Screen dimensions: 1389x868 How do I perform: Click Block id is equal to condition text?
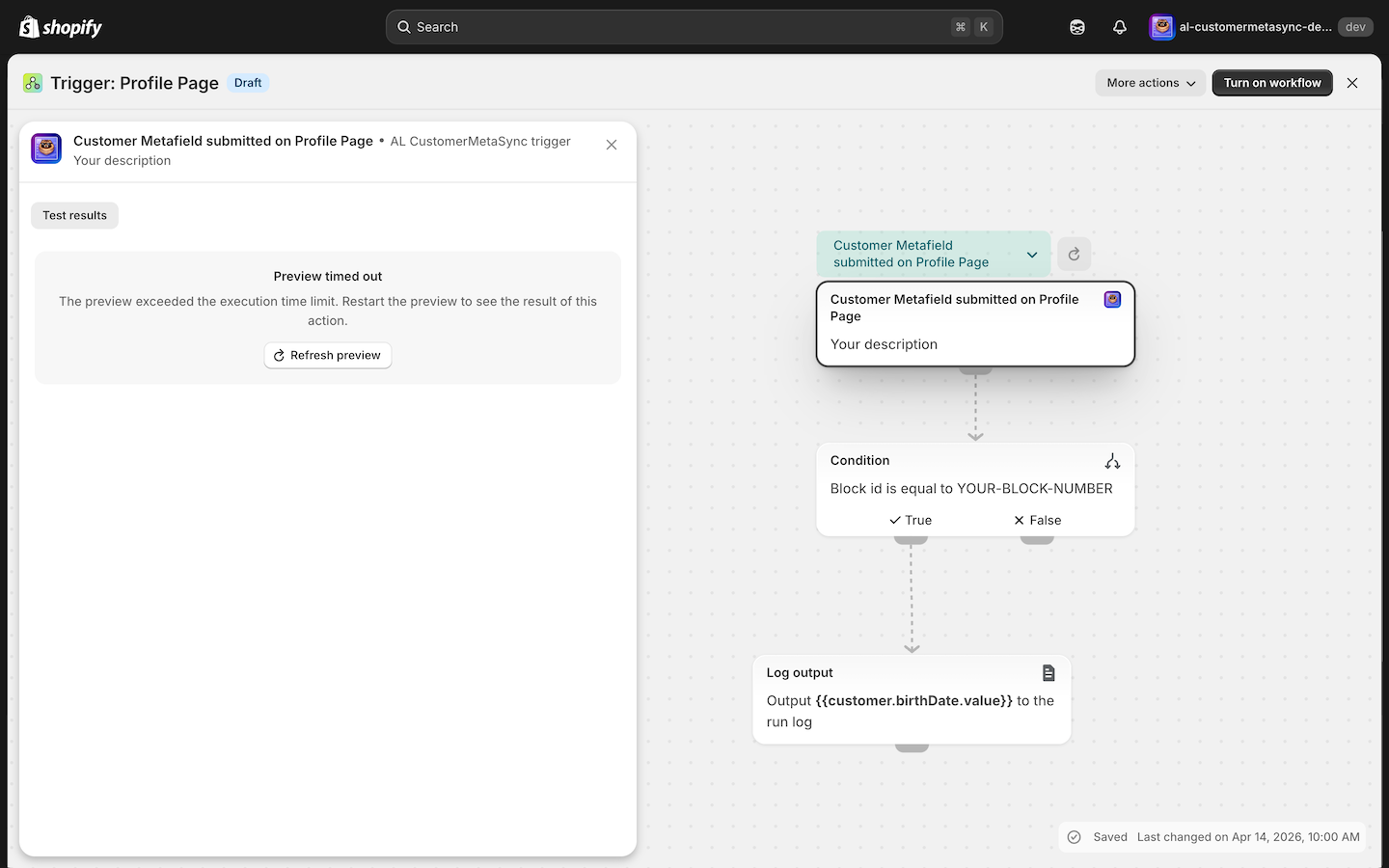(971, 489)
